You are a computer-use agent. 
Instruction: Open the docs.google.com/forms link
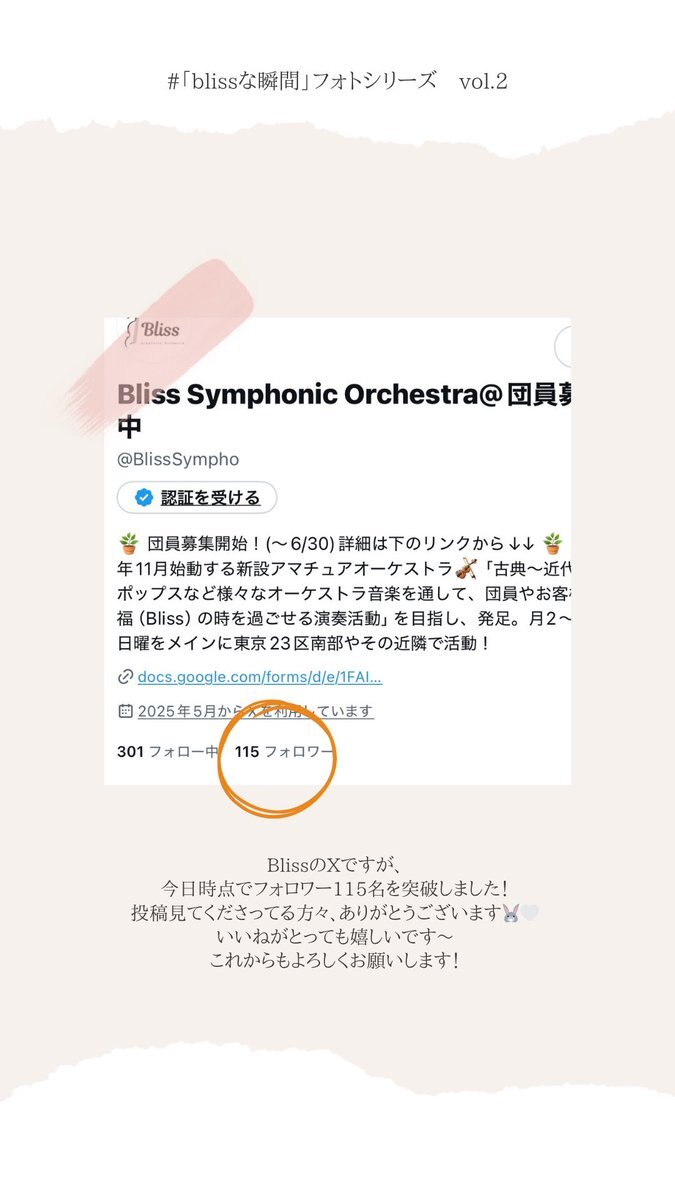pos(260,677)
